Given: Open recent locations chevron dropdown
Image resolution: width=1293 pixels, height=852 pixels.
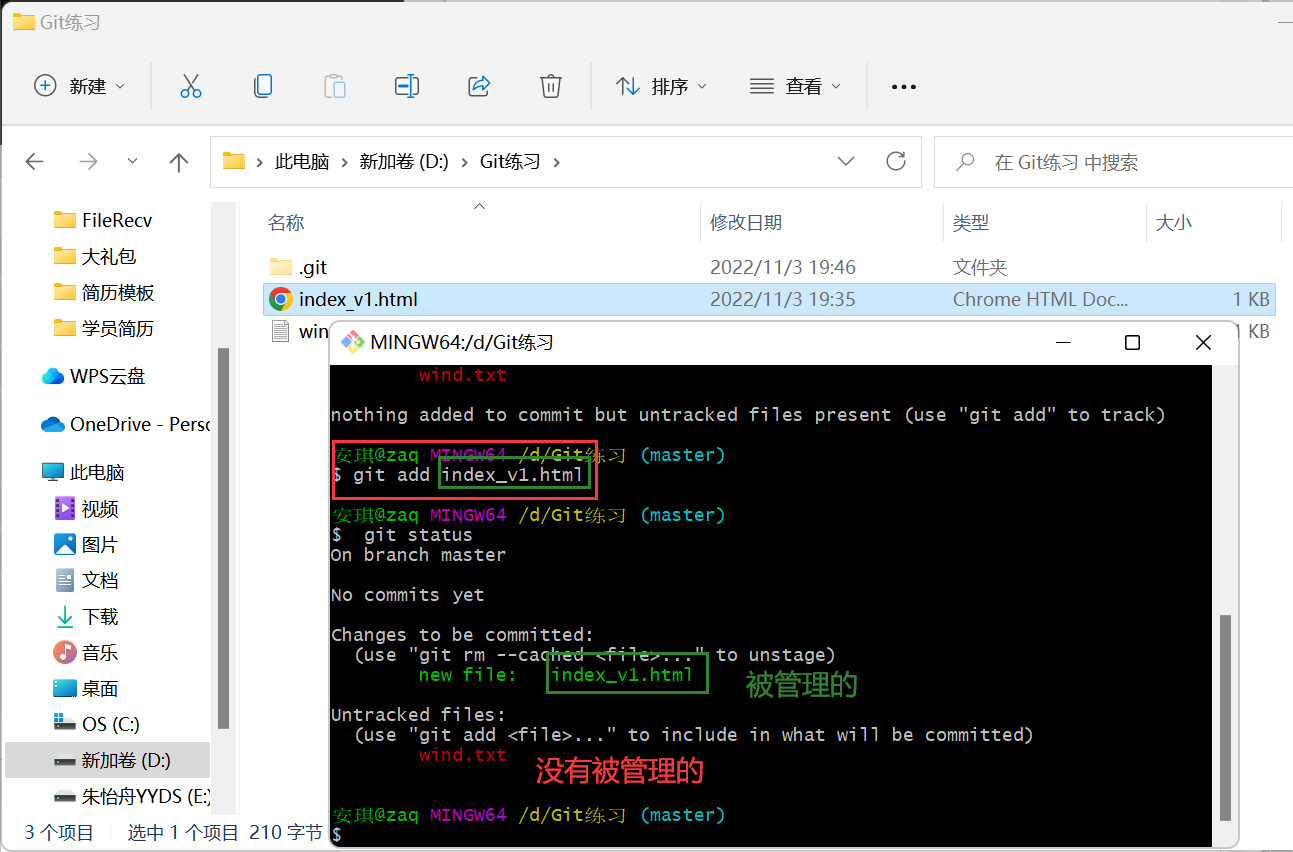Looking at the screenshot, I should (133, 161).
